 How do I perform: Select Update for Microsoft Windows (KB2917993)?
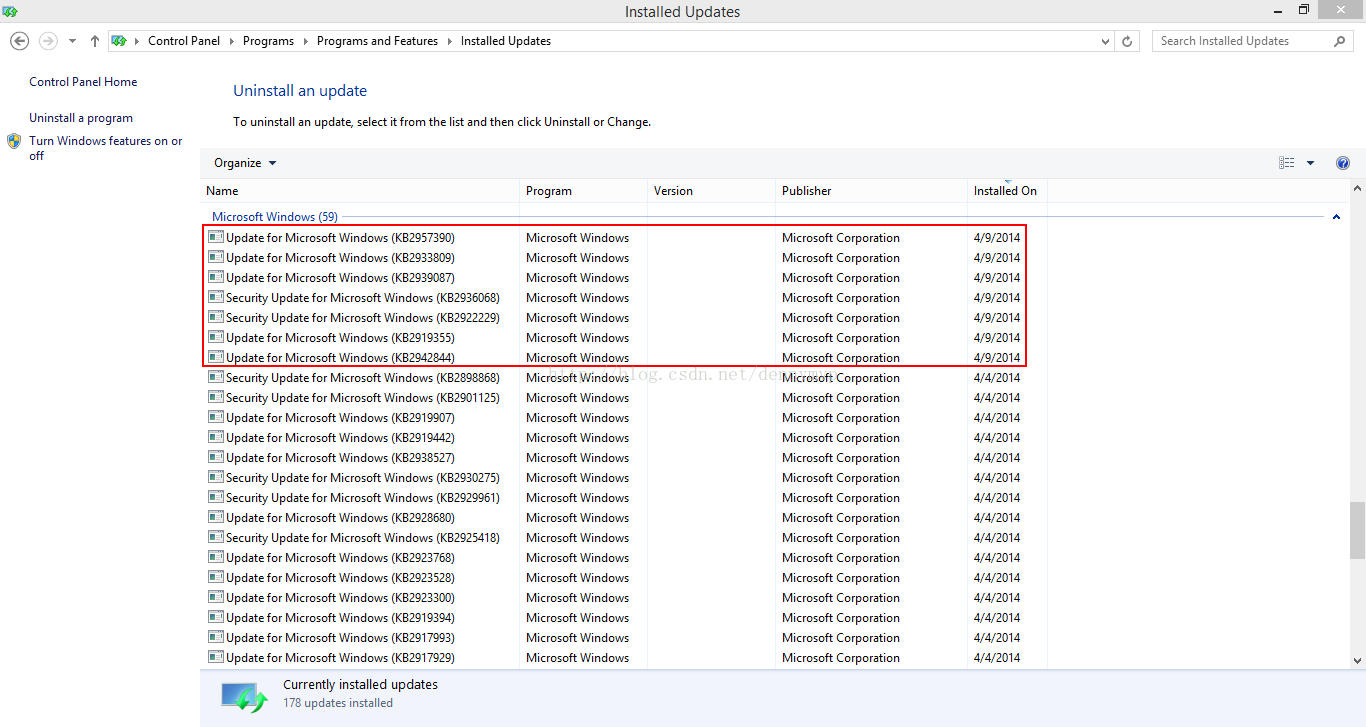coord(340,638)
